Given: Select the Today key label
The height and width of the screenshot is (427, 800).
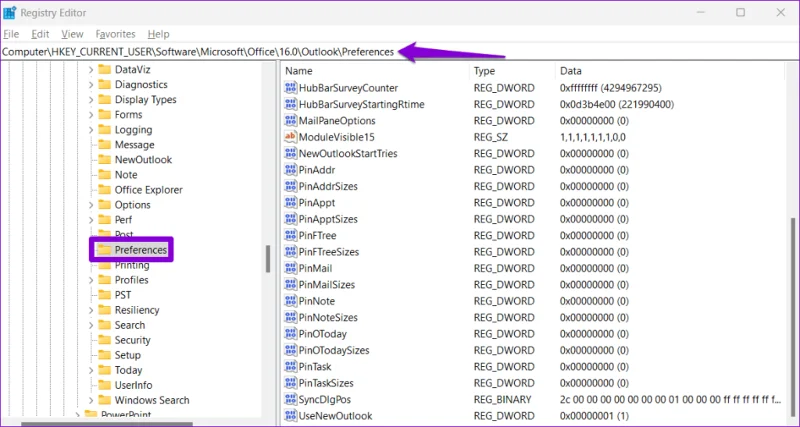Looking at the screenshot, I should coord(129,370).
